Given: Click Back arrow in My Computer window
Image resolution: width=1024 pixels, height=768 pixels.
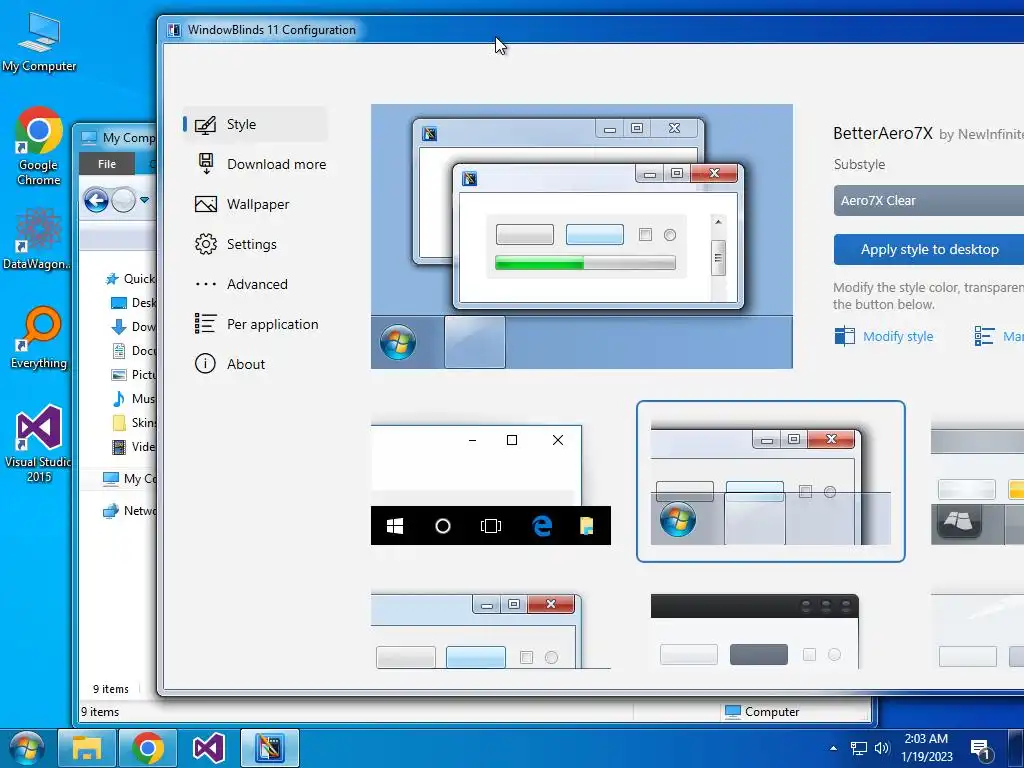Looking at the screenshot, I should coord(96,200).
